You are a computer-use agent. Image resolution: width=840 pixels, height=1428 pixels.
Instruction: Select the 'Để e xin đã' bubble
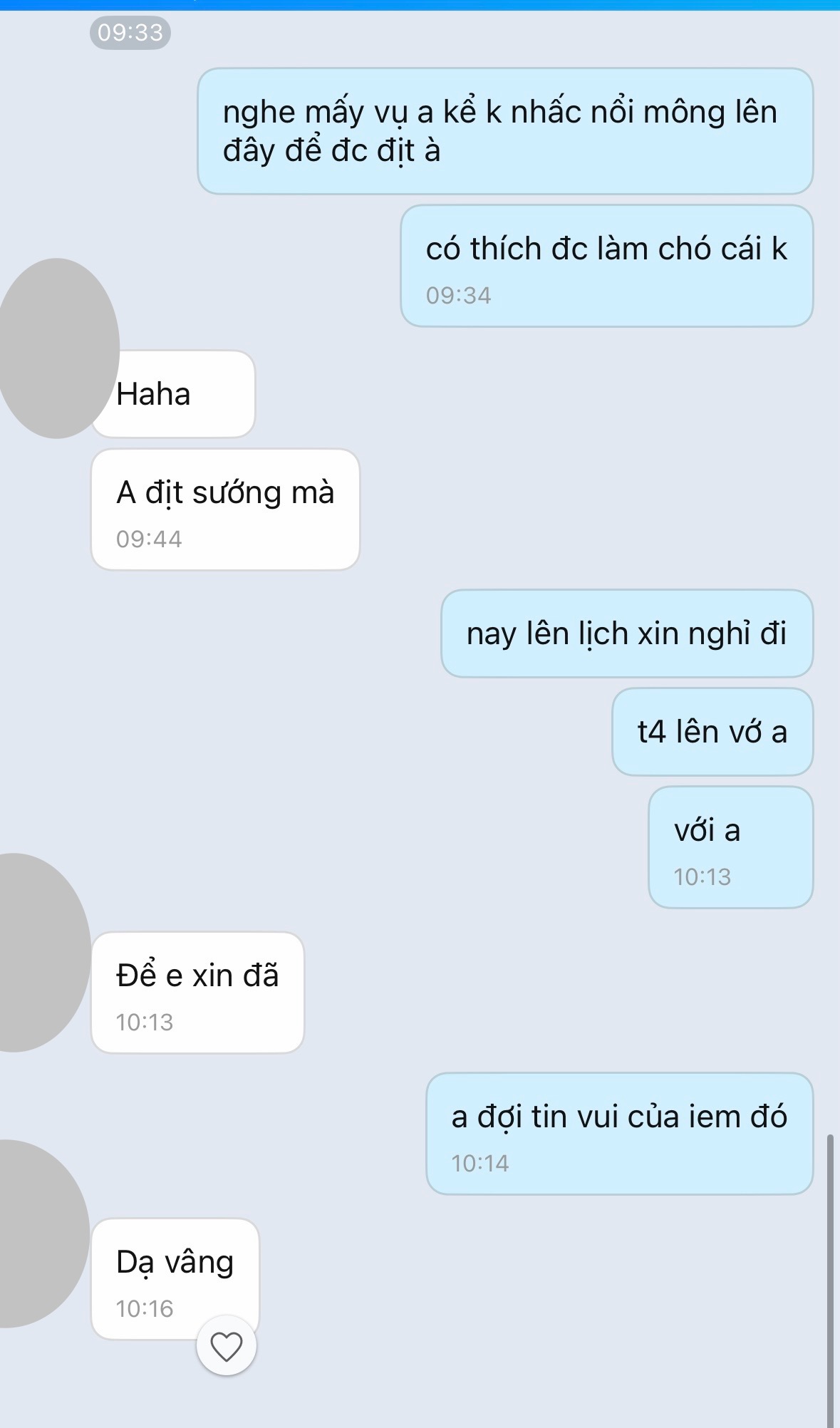pyautogui.click(x=198, y=993)
